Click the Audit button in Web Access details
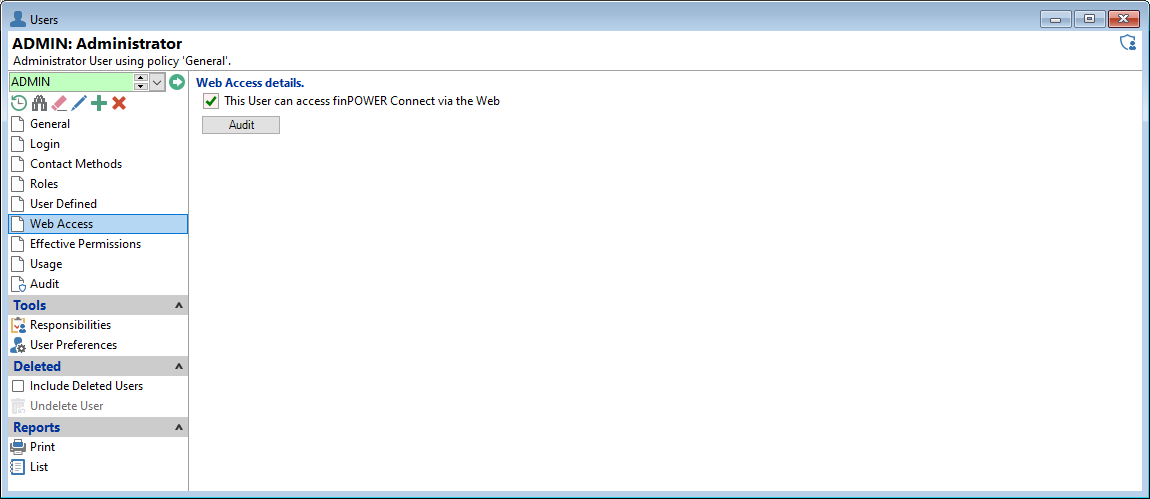The height and width of the screenshot is (499, 1150). [x=241, y=125]
